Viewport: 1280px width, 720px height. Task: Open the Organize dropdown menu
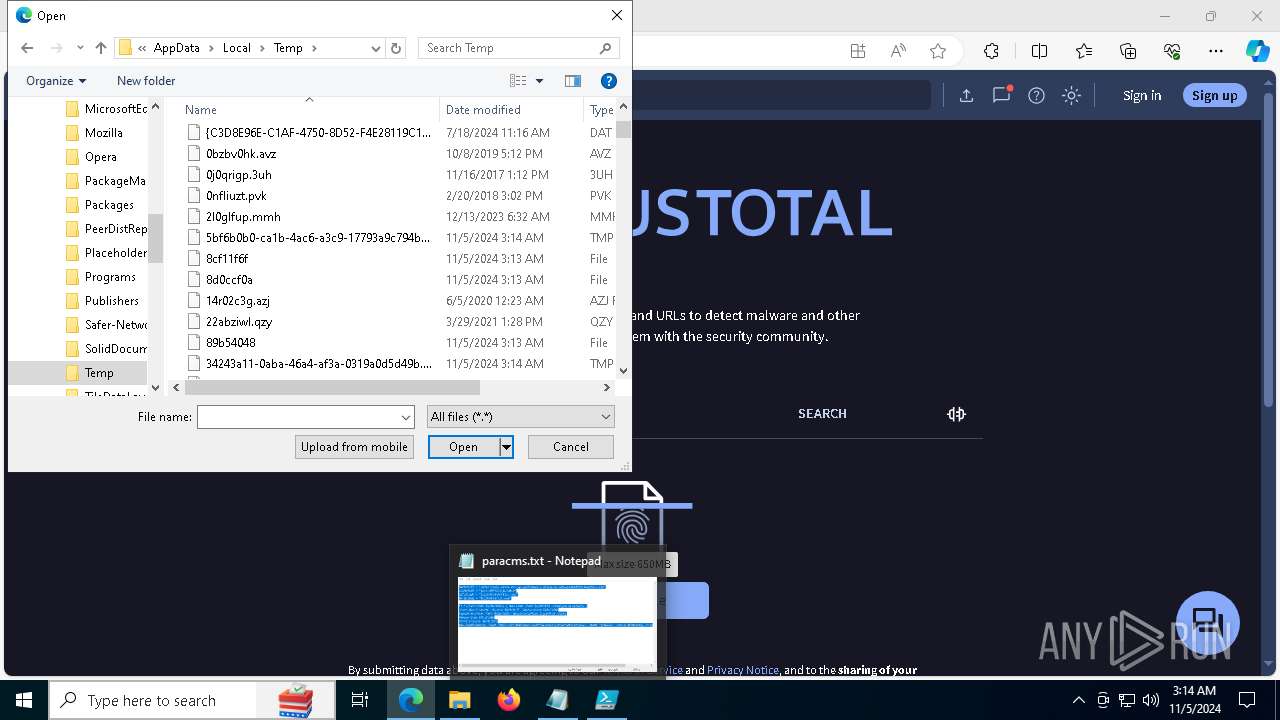[x=56, y=81]
